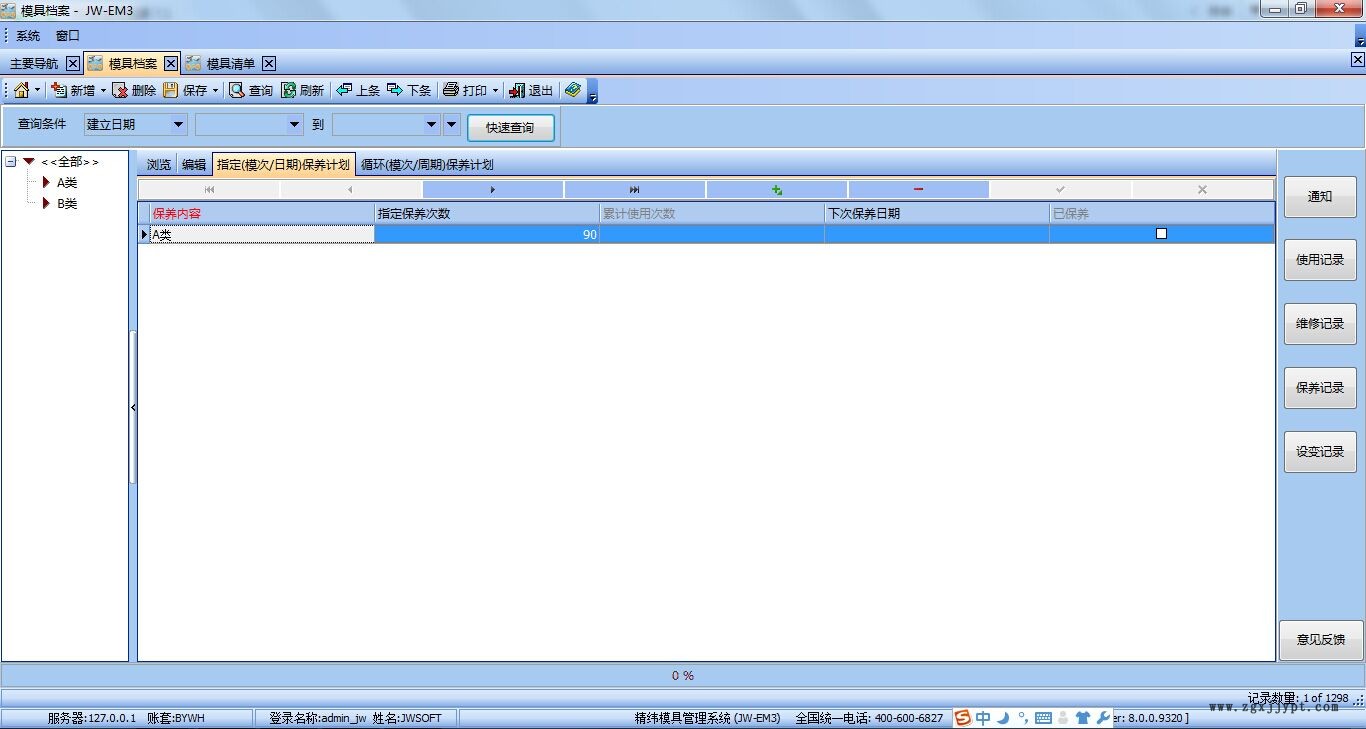Image resolution: width=1366 pixels, height=729 pixels.
Task: Switch to the 循环(模次/周期)保养计划 tab
Action: [x=427, y=165]
